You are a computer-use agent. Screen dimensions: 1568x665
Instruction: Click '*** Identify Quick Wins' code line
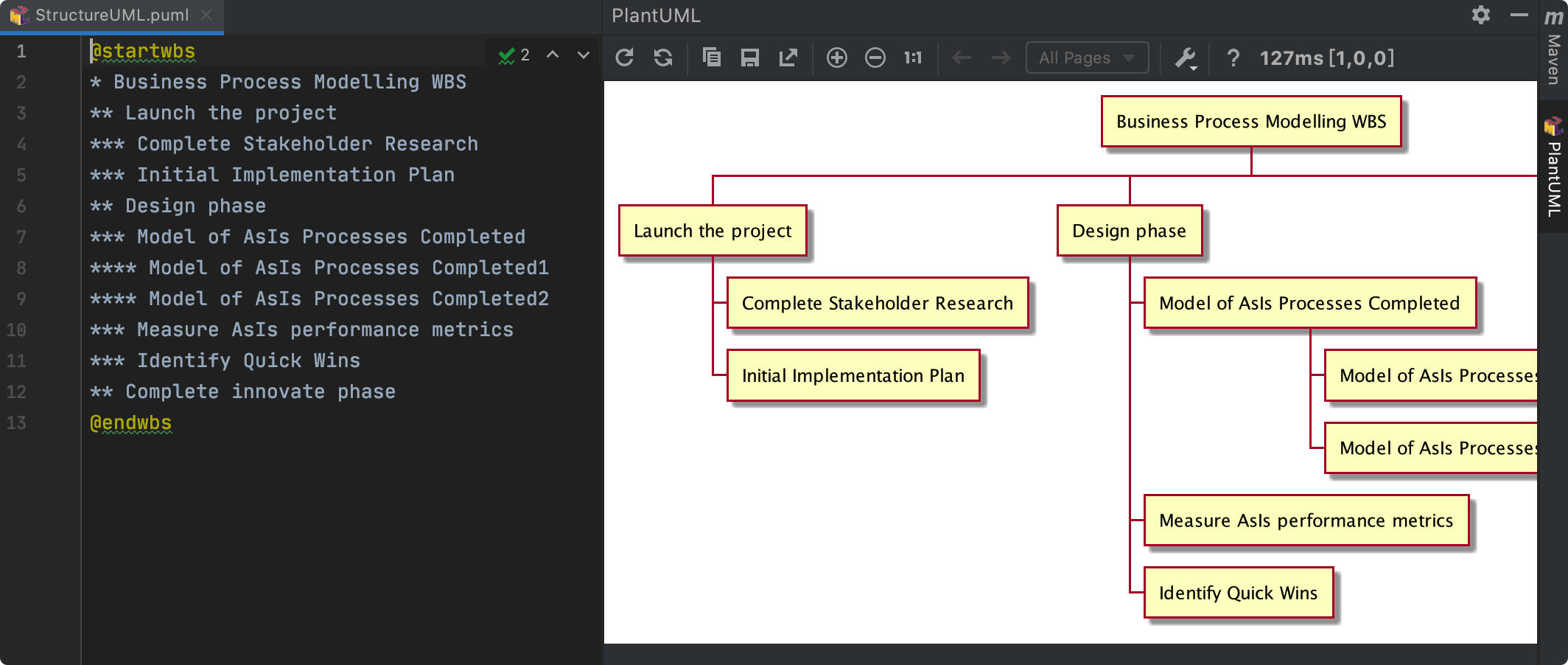point(225,361)
